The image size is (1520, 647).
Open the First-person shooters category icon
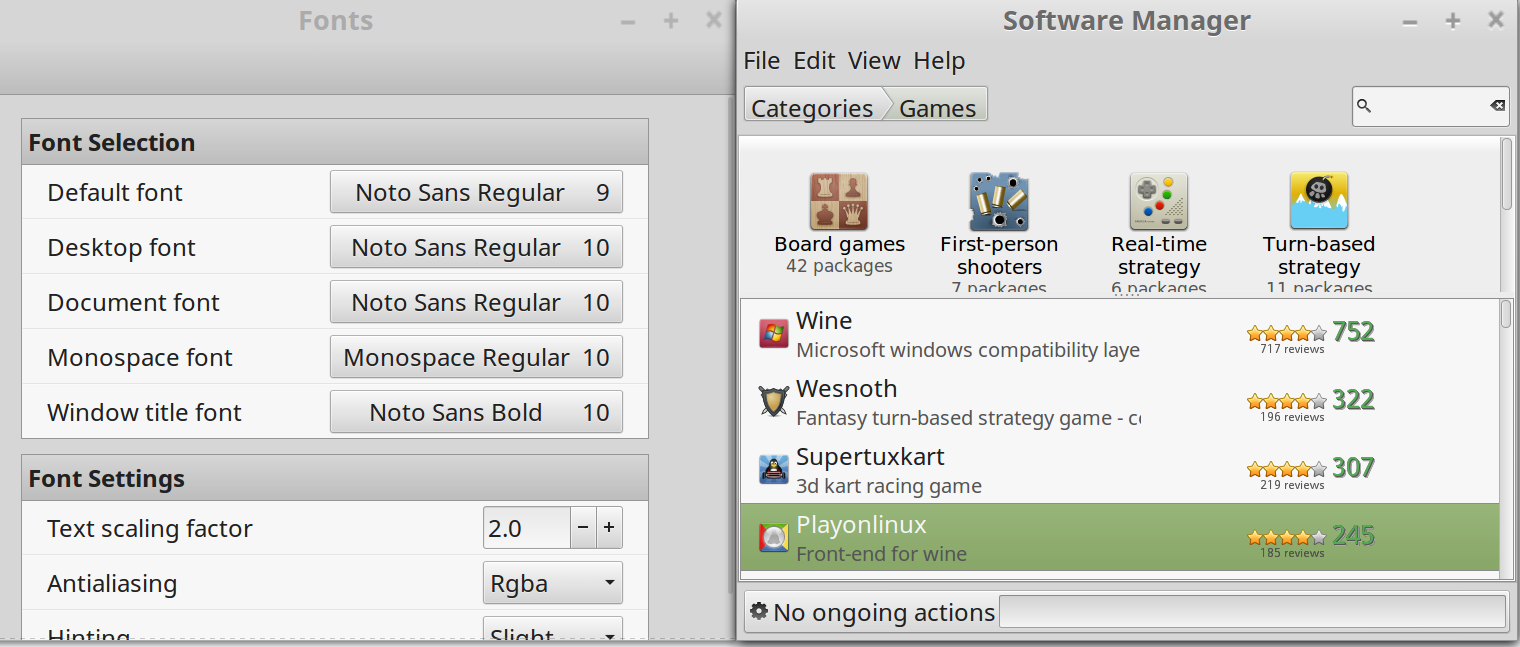click(999, 201)
